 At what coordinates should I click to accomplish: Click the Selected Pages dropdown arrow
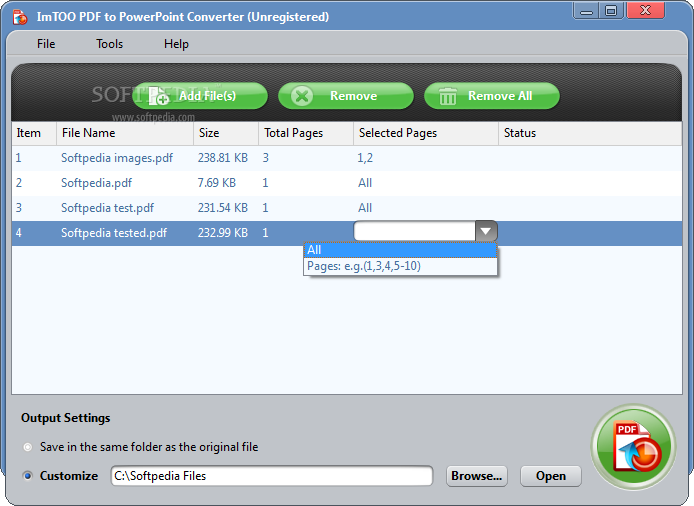486,231
